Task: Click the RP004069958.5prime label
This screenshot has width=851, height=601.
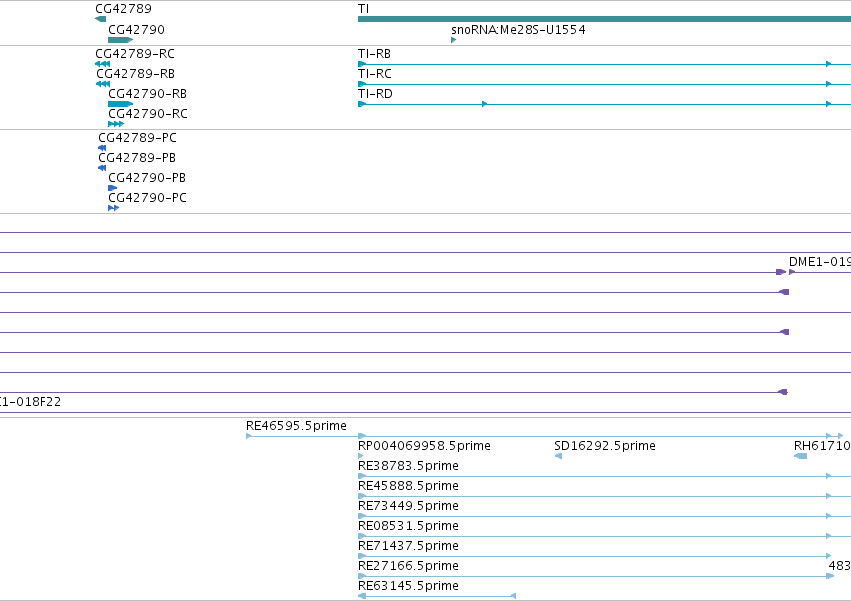Action: (424, 446)
